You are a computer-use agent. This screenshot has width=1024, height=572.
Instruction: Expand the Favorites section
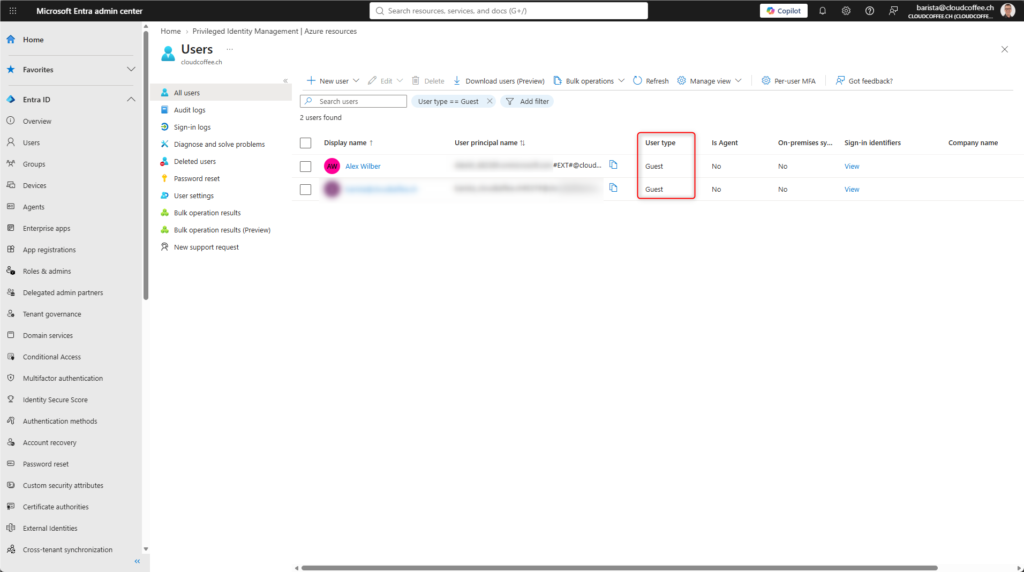coord(131,69)
